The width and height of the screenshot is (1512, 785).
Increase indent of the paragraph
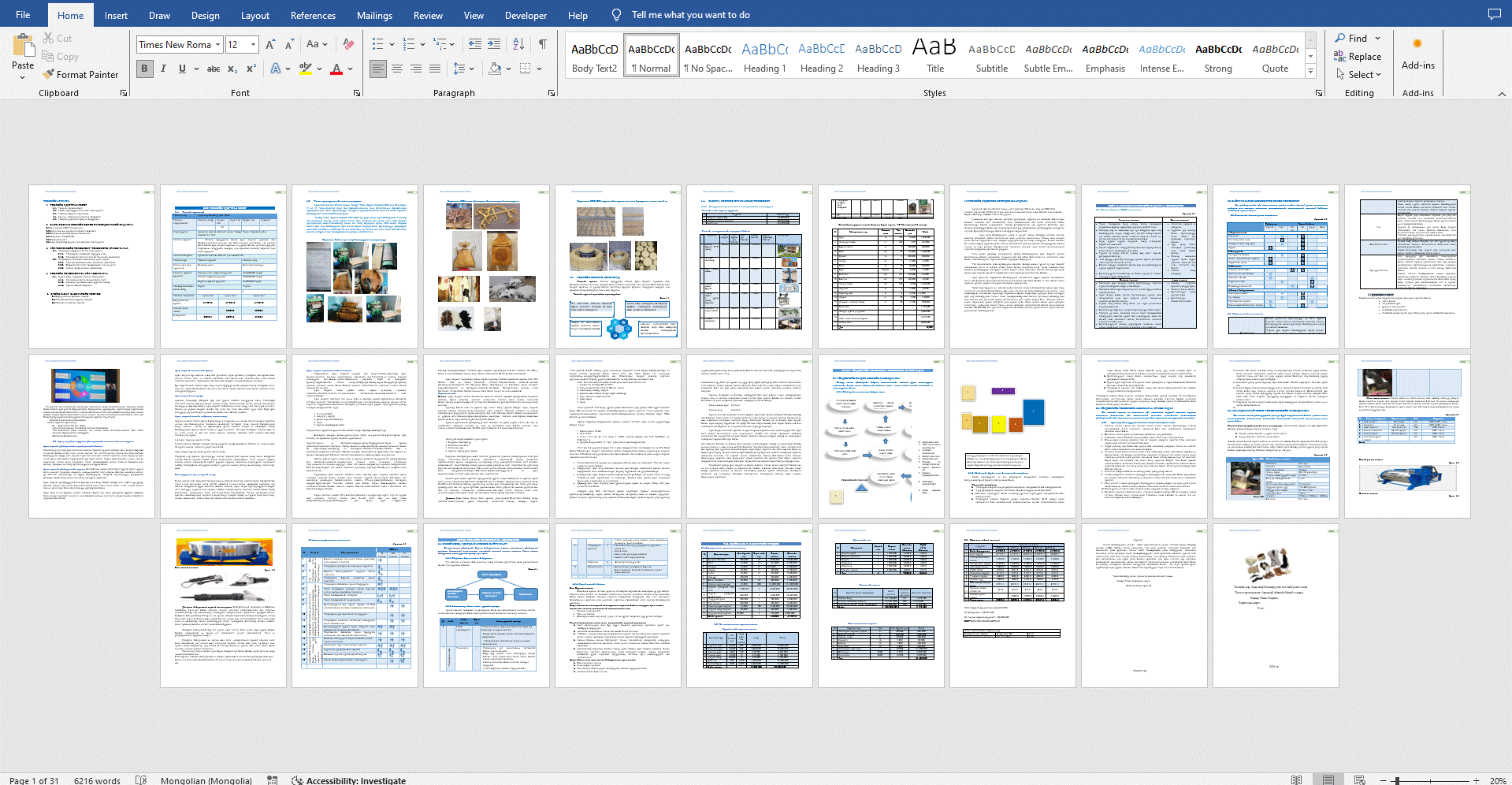coord(494,44)
